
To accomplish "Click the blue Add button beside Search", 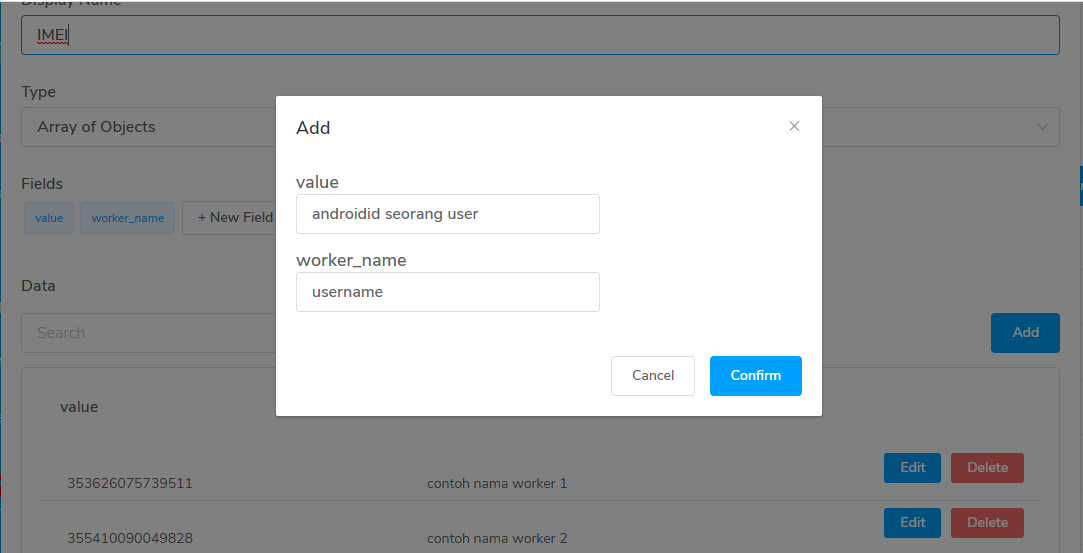I will coord(1025,333).
